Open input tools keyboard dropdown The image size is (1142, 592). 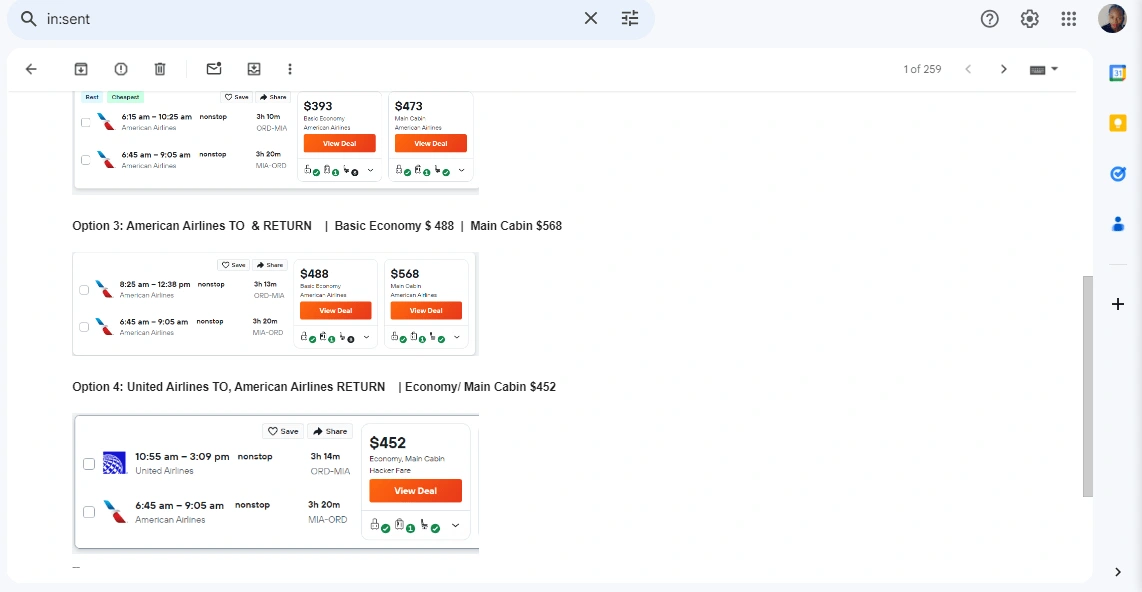[1043, 69]
